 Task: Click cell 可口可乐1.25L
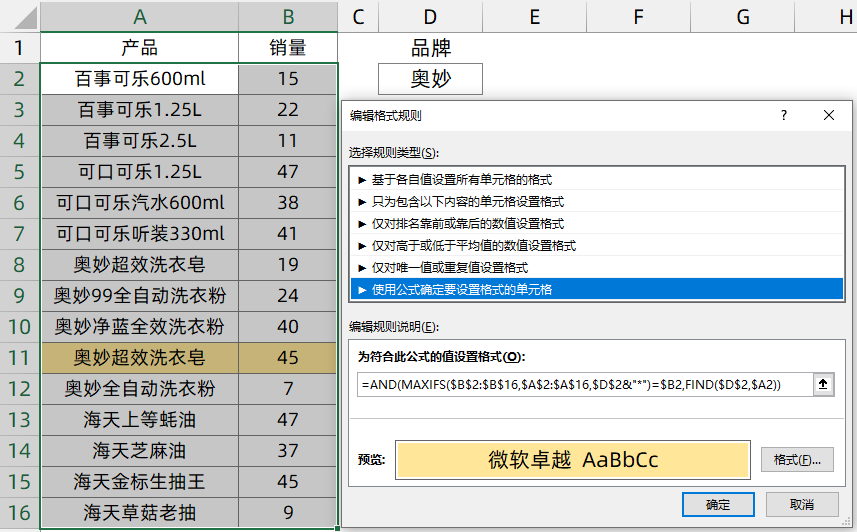(139, 172)
